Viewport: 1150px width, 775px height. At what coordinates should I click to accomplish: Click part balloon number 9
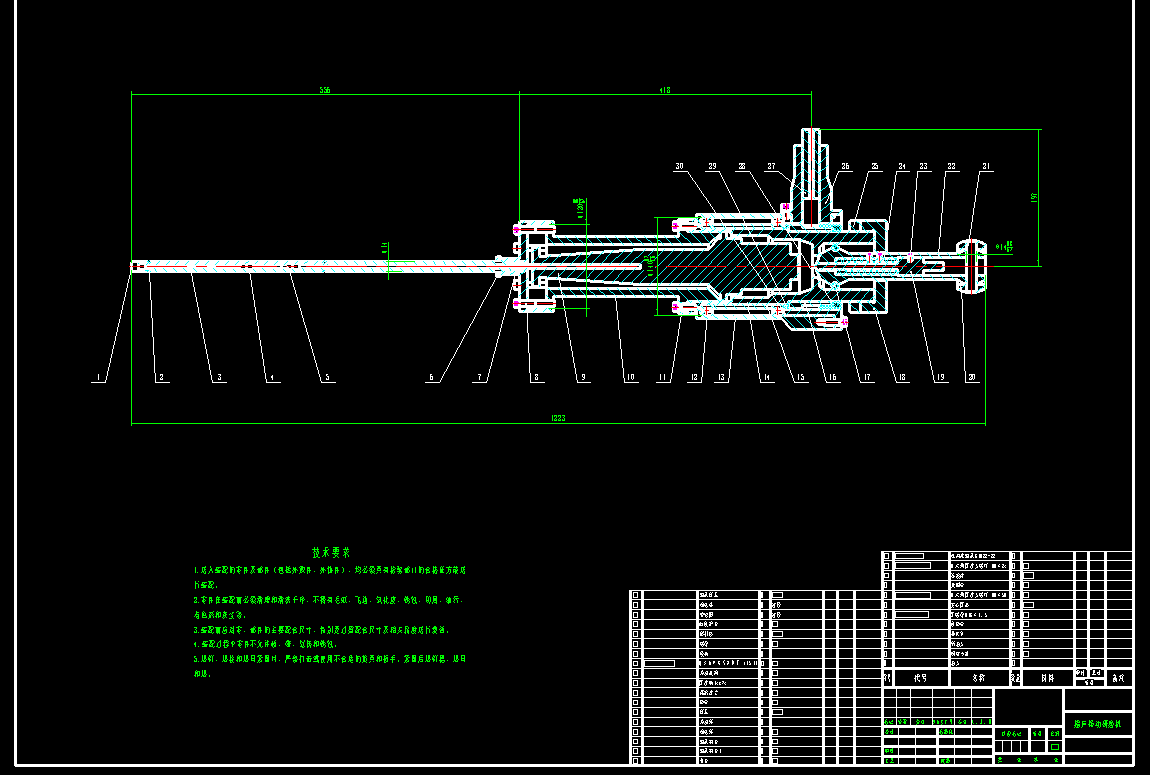[x=583, y=378]
